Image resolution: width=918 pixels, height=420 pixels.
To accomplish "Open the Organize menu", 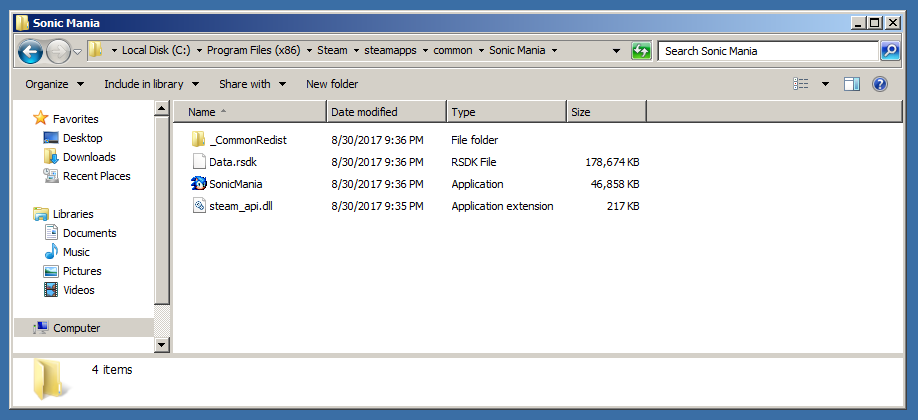I will 54,84.
